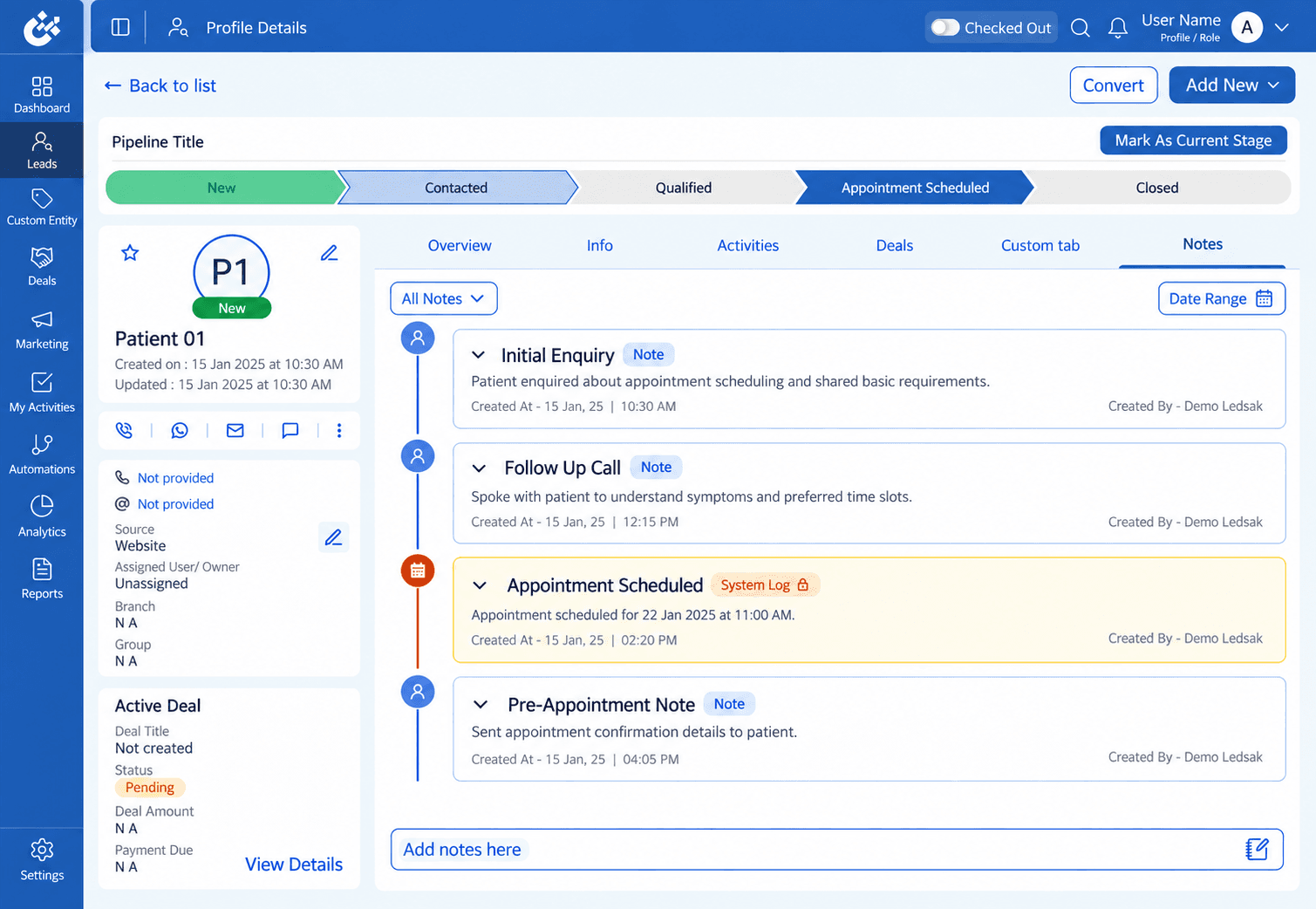
Task: Switch to the Overview tab
Action: tap(460, 245)
